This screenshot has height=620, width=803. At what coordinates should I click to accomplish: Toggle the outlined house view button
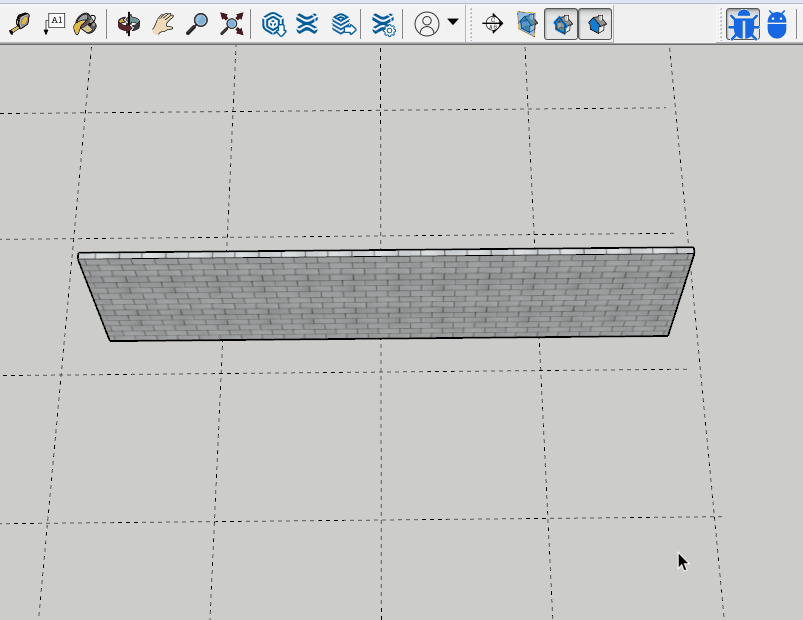[x=561, y=24]
